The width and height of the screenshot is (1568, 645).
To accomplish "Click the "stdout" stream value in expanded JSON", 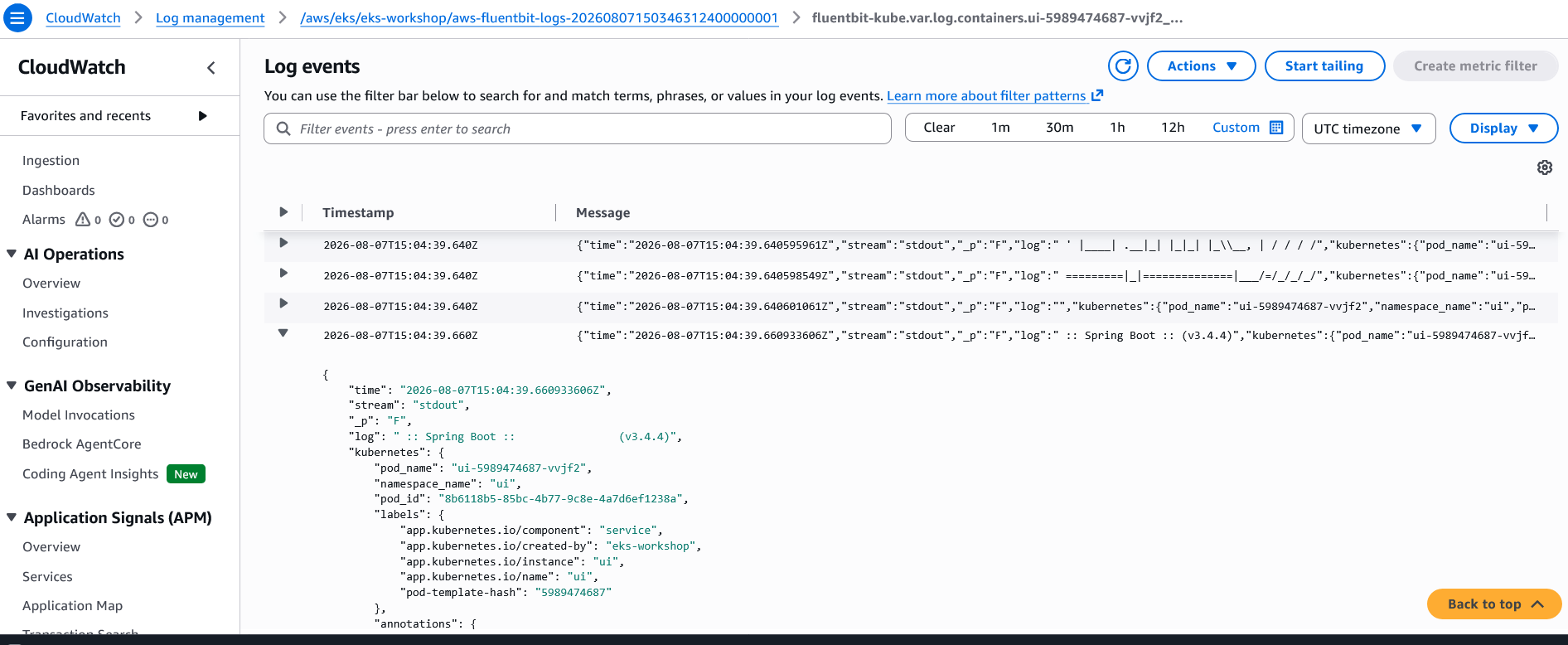I will [438, 405].
